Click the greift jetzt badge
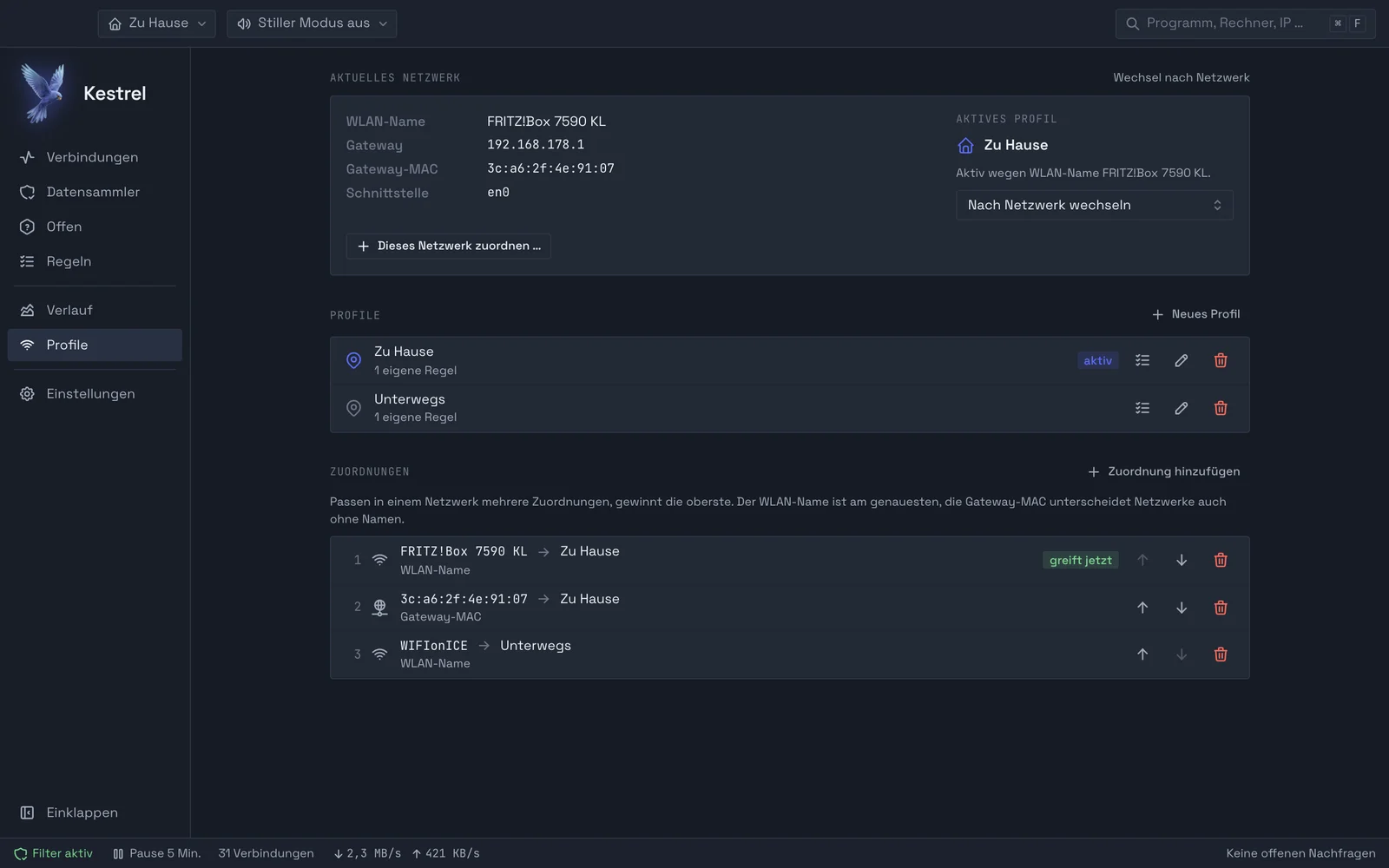The image size is (1389, 868). click(1080, 560)
